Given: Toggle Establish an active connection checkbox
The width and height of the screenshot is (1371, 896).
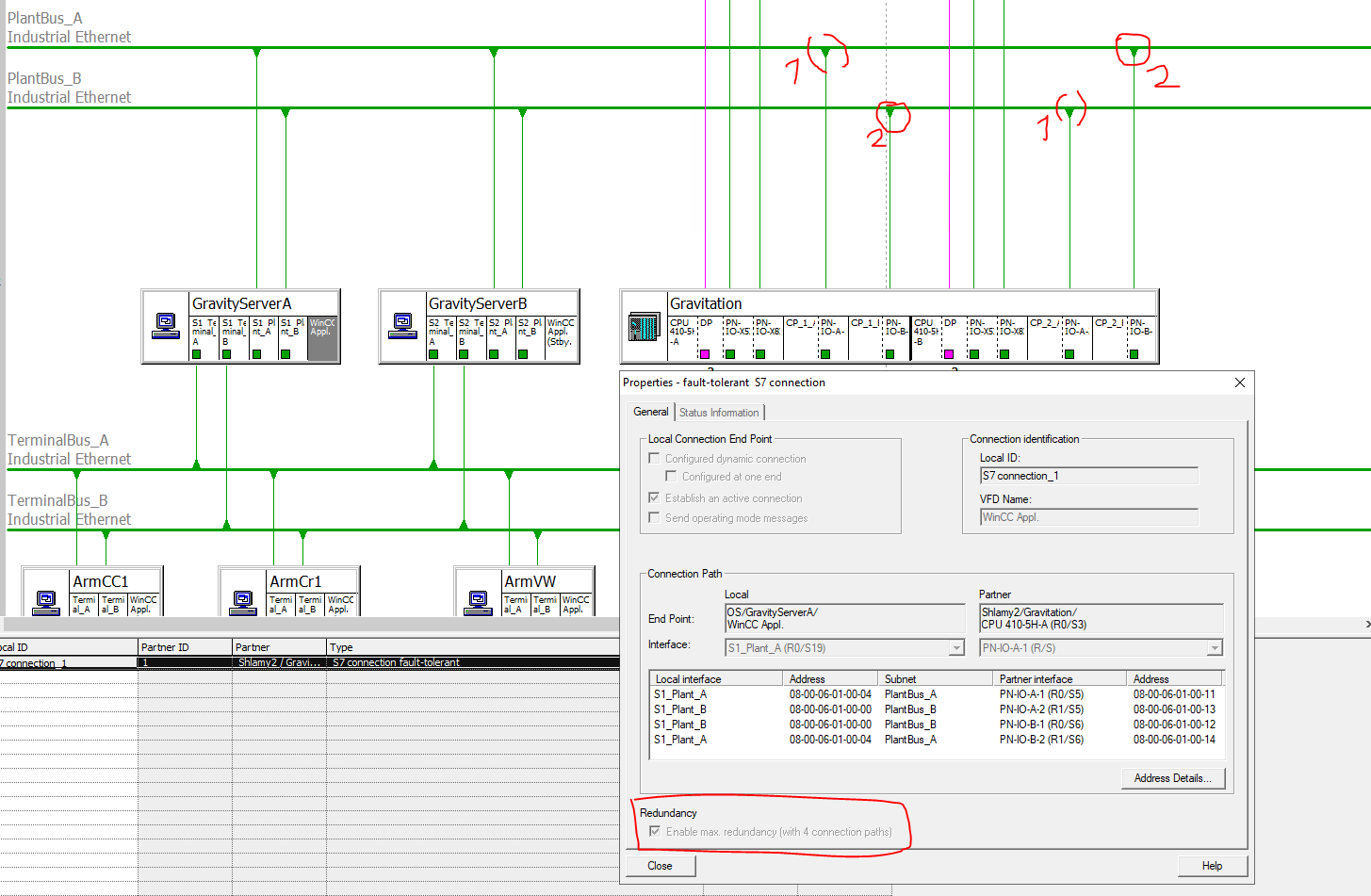Looking at the screenshot, I should coord(654,498).
